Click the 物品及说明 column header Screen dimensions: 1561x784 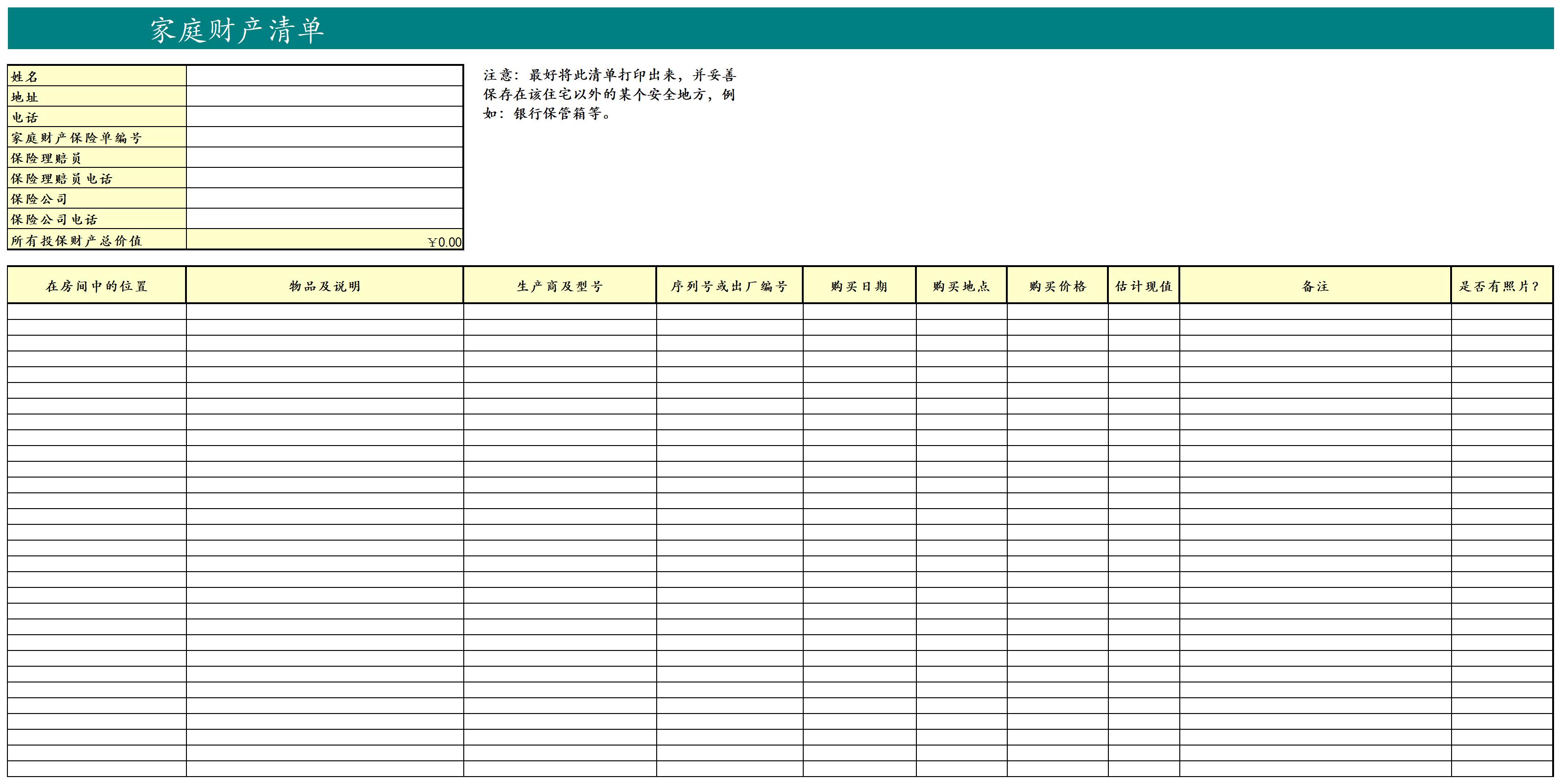(324, 286)
